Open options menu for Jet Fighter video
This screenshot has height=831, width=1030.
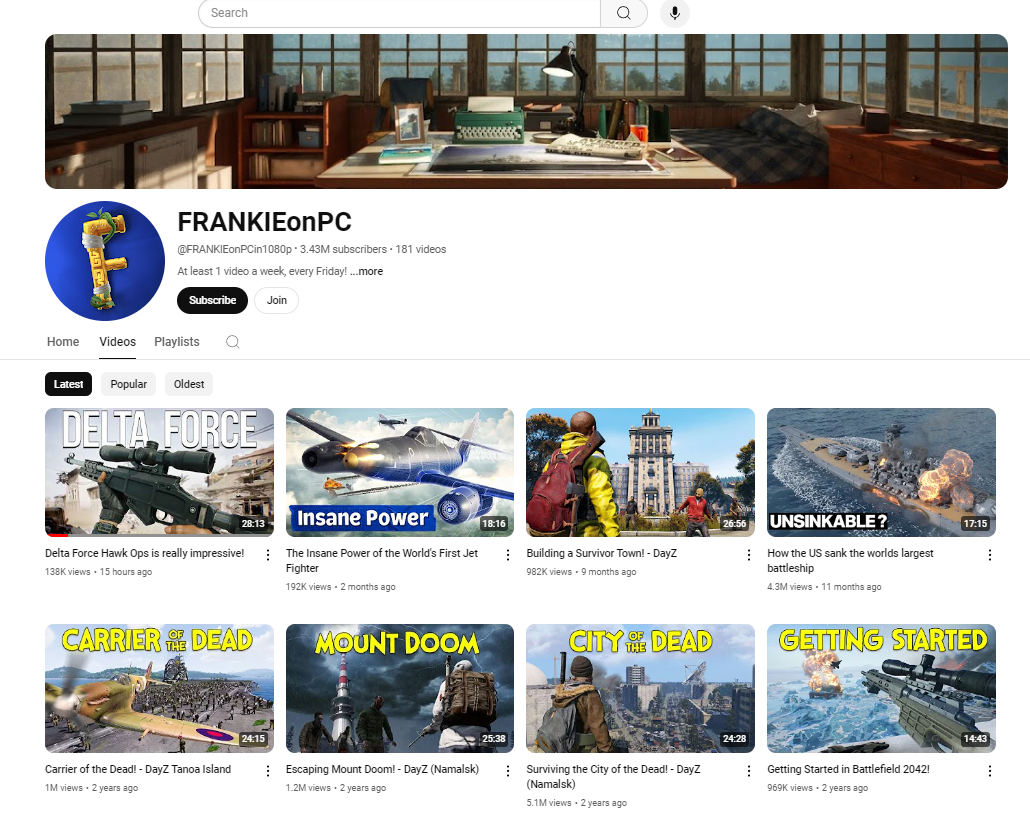(x=508, y=555)
